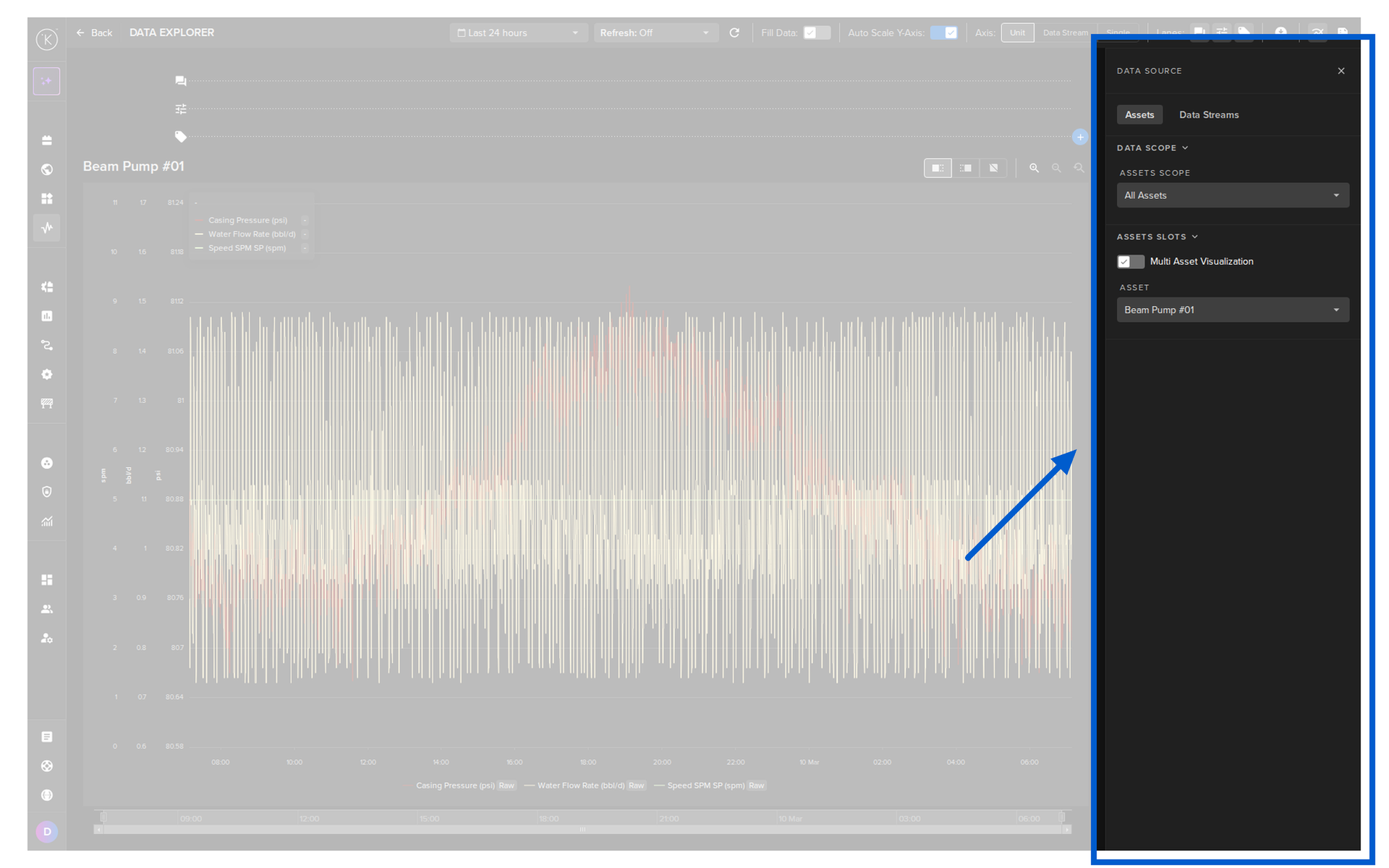The width and height of the screenshot is (1389, 868).
Task: Toggle Auto Scale Y-Axis switch
Action: click(944, 33)
